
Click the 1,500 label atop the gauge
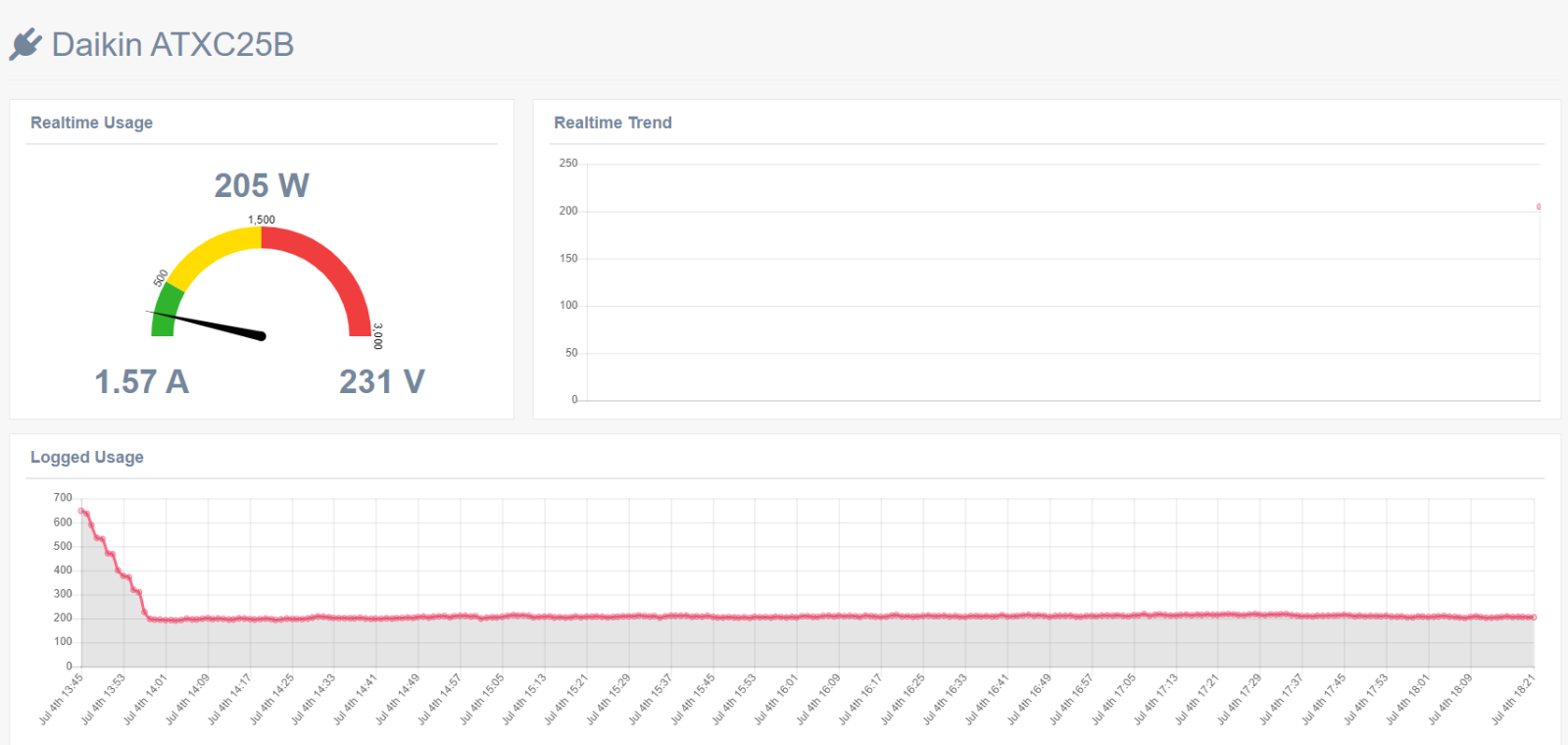[x=262, y=220]
